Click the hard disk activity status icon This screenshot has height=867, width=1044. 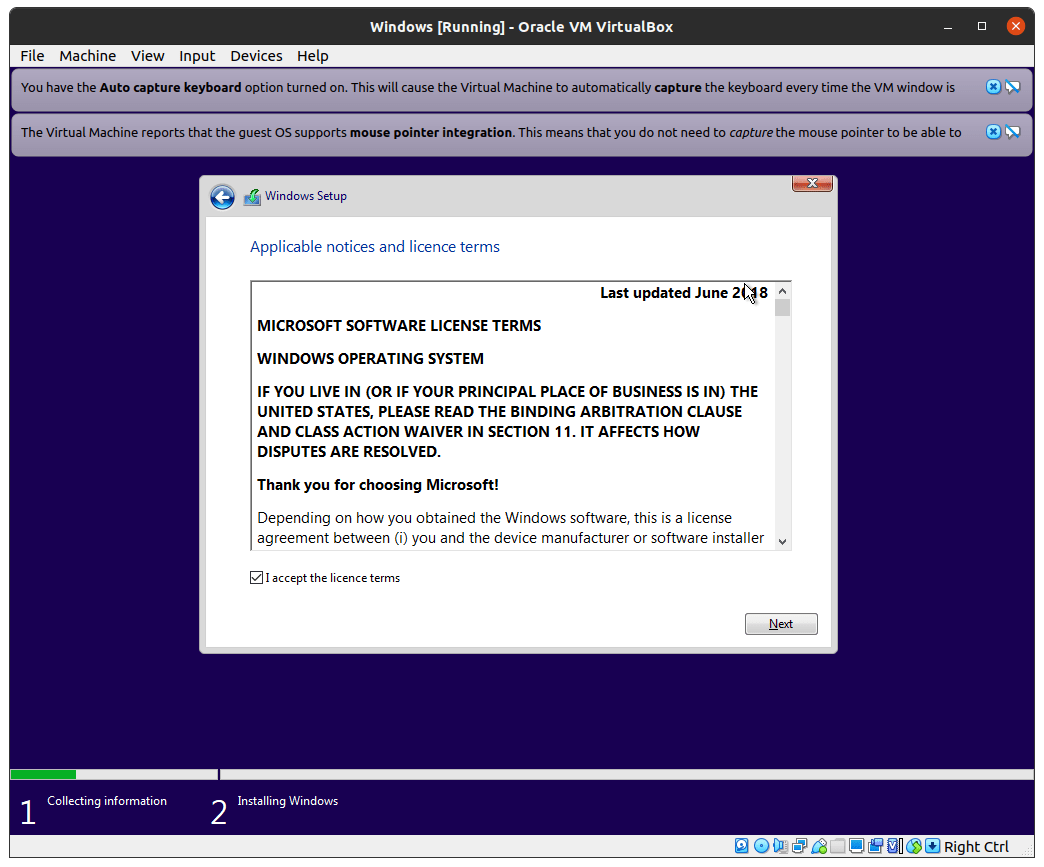pos(741,846)
